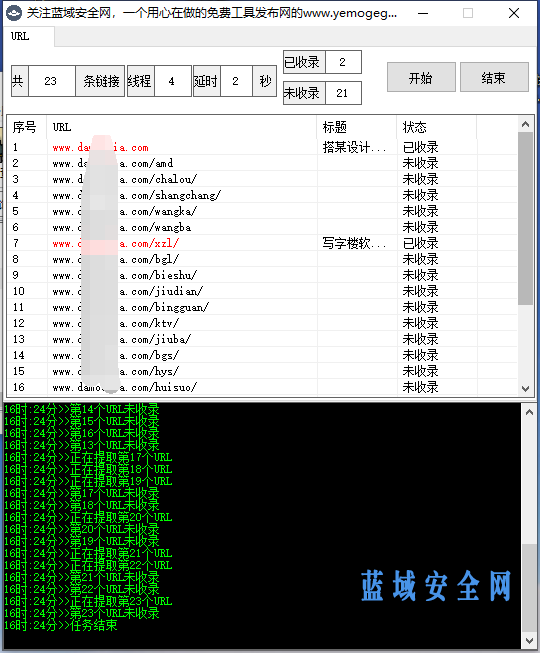Select row 7 with the /xzl/ URL
Viewport: 540px width, 653px height.
click(262, 243)
